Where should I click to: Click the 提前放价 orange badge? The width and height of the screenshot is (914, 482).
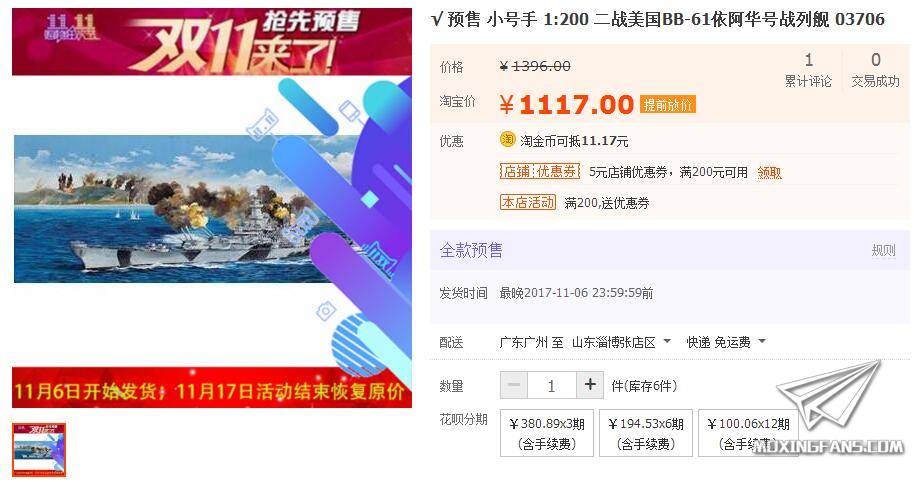[667, 105]
